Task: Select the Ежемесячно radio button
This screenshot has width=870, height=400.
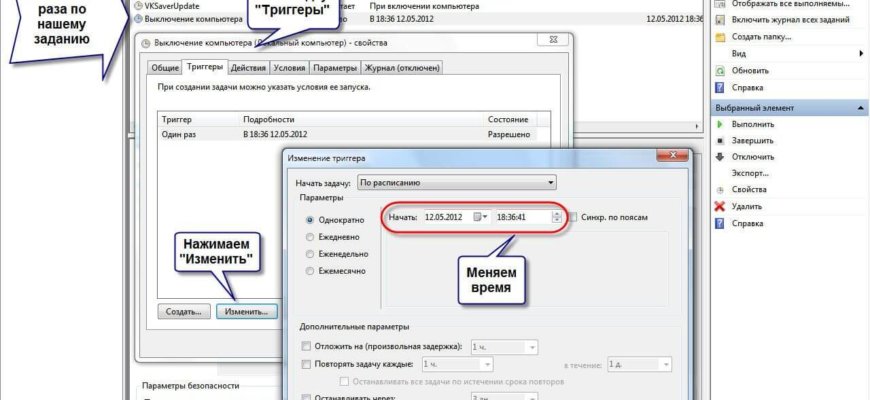Action: point(310,271)
